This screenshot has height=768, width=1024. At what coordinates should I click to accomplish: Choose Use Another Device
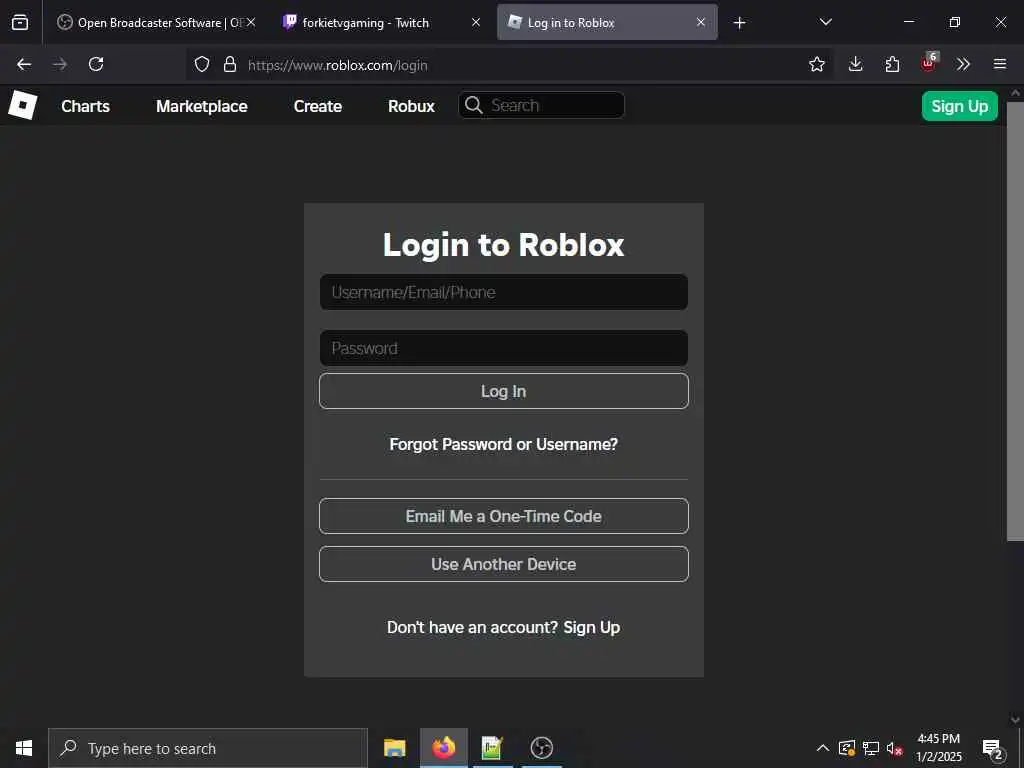(504, 564)
